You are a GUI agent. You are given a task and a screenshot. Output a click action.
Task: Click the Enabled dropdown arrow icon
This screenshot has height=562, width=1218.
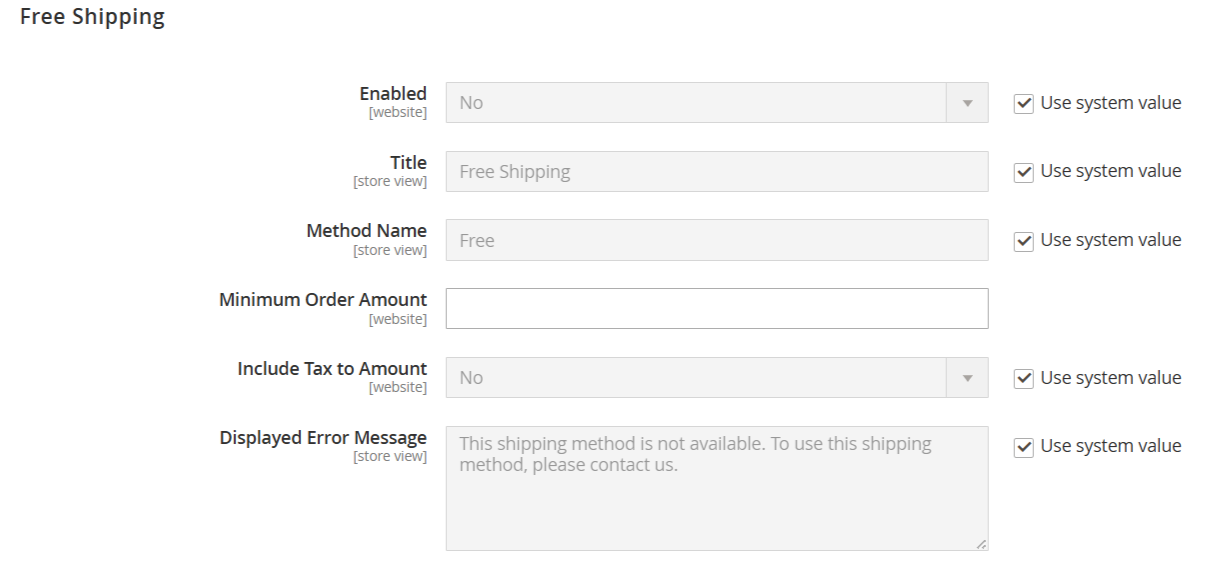coord(967,103)
